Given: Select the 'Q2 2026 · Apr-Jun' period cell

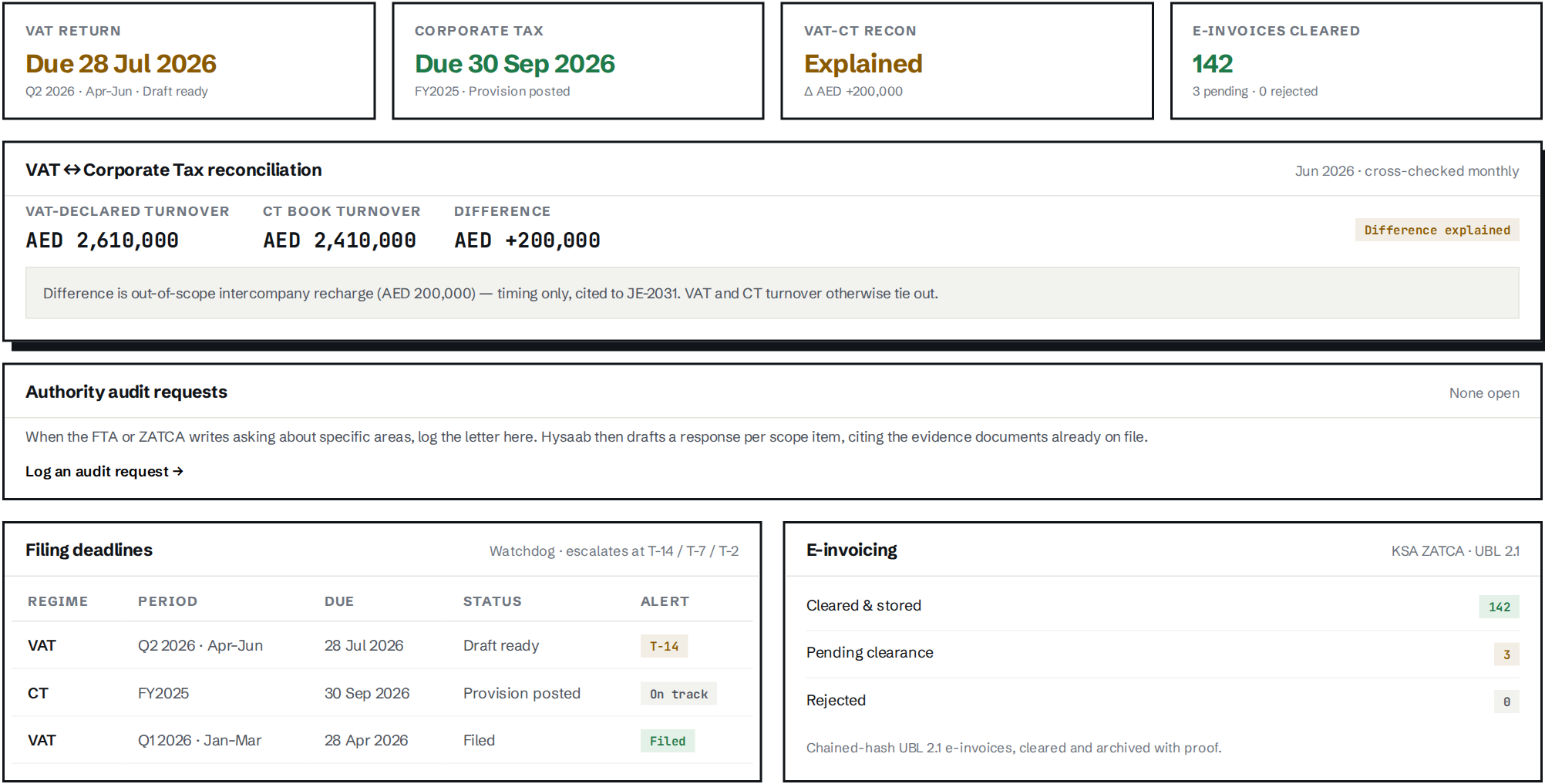Looking at the screenshot, I should pos(200,645).
